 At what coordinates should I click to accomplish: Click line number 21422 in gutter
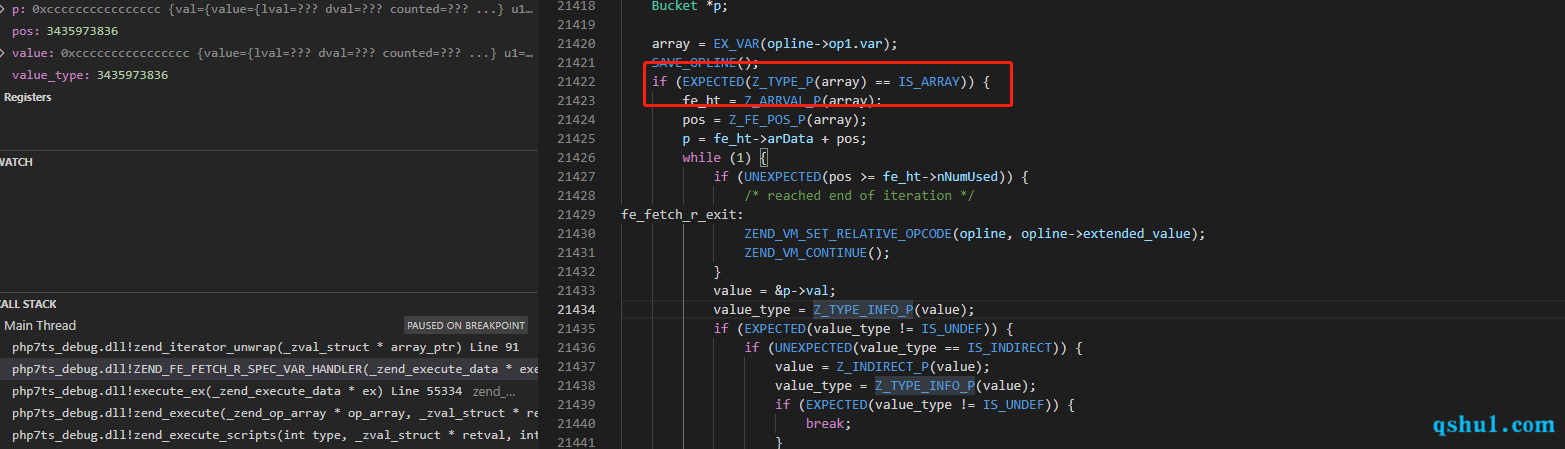point(575,82)
